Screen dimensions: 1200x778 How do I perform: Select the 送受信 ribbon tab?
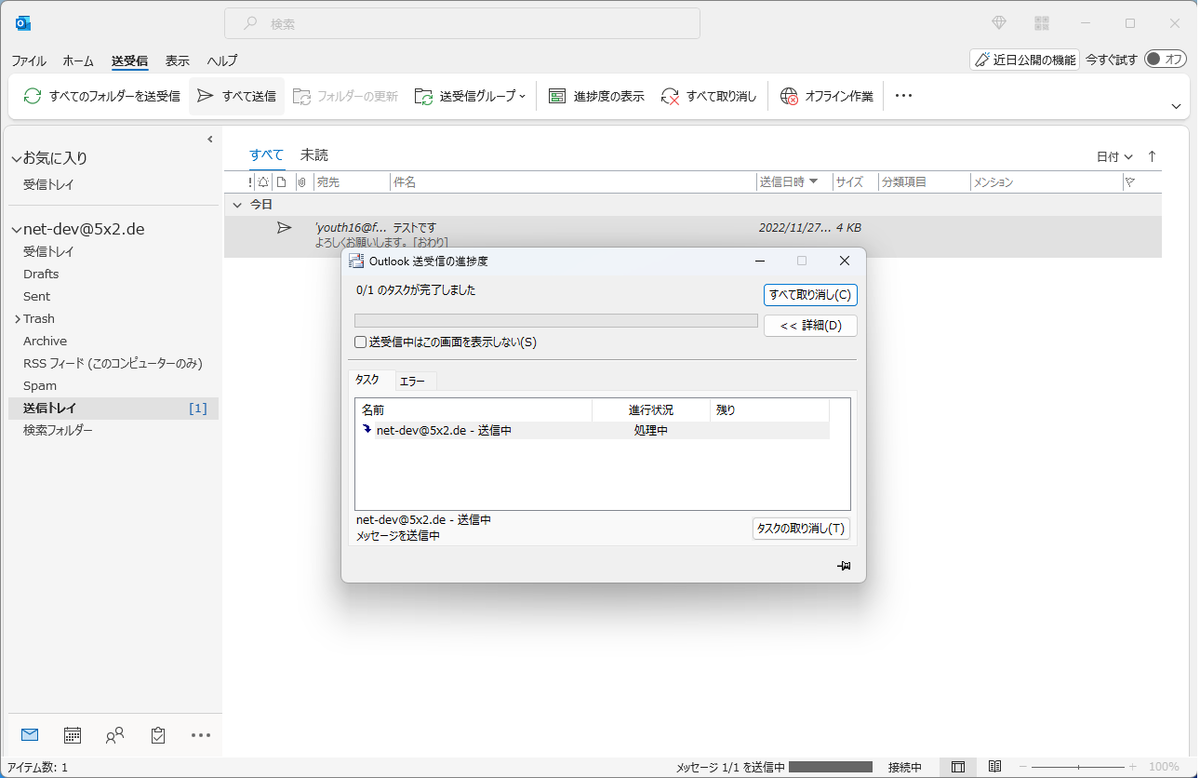coord(130,61)
